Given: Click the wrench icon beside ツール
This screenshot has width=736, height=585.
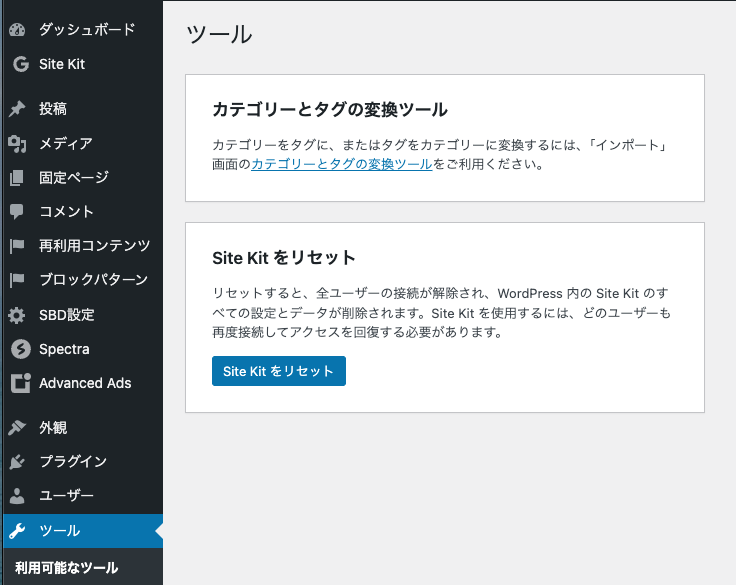Looking at the screenshot, I should pos(17,531).
